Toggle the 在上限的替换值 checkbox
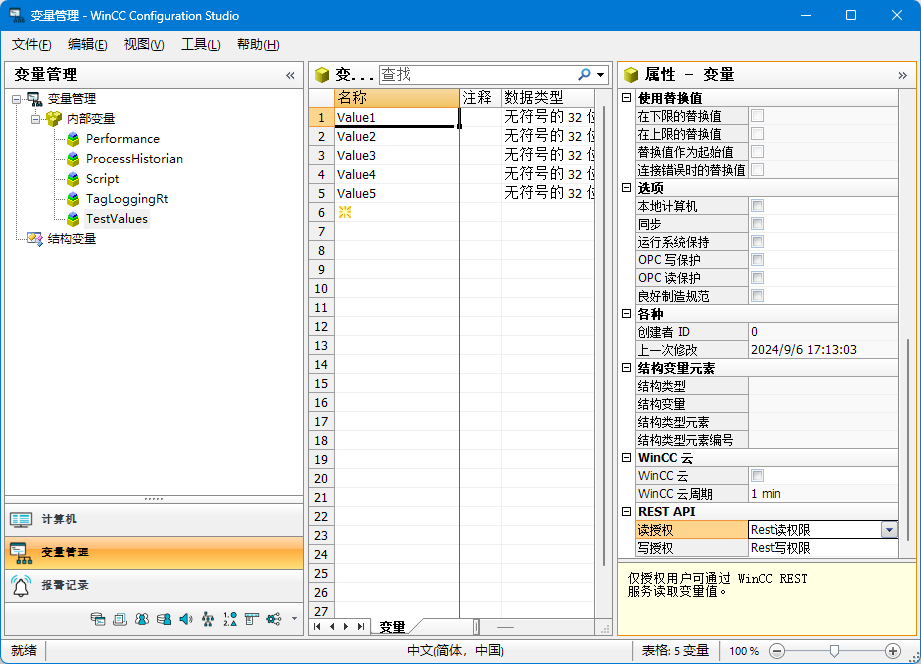 pos(758,134)
